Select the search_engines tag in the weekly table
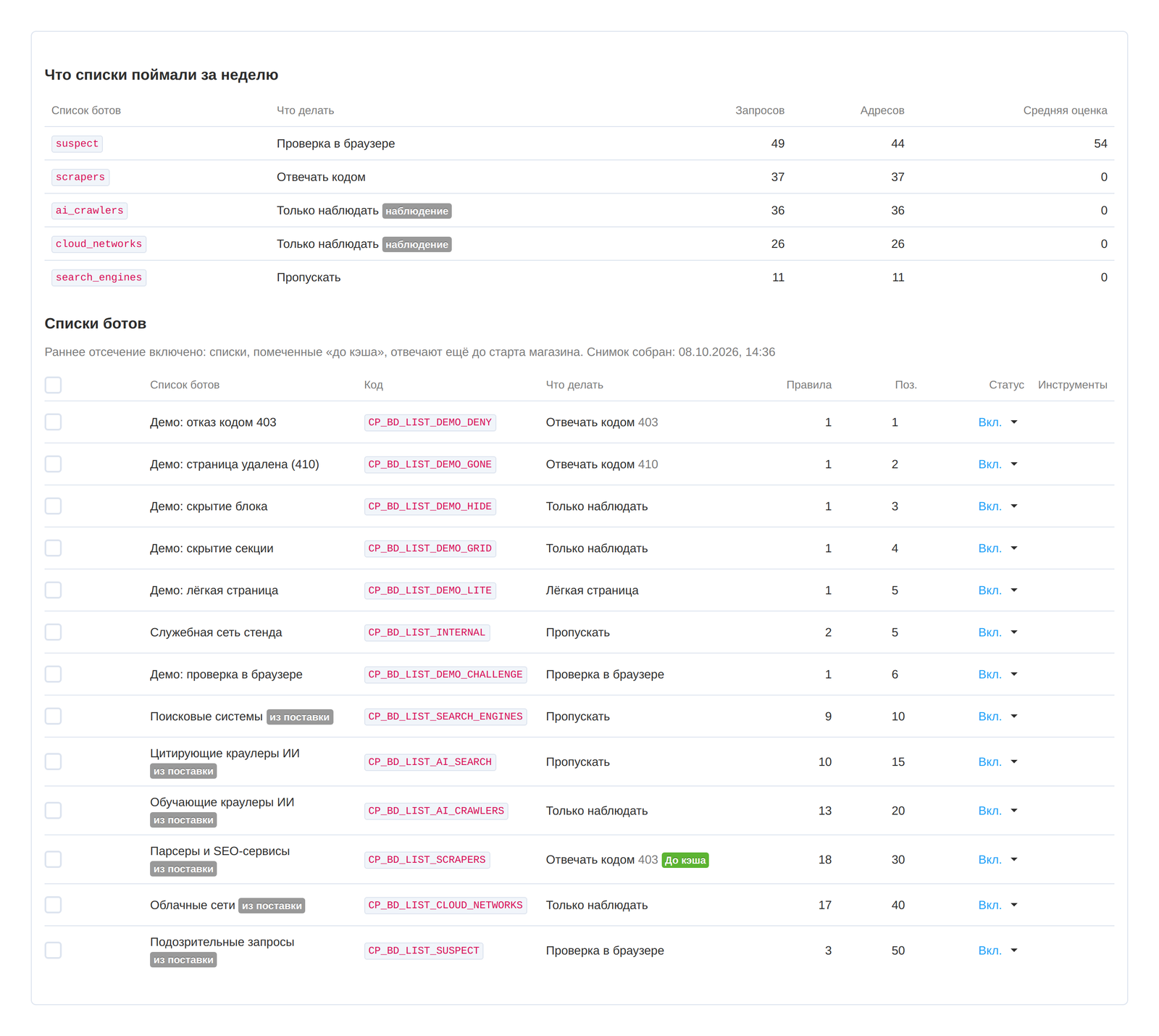 pos(99,277)
